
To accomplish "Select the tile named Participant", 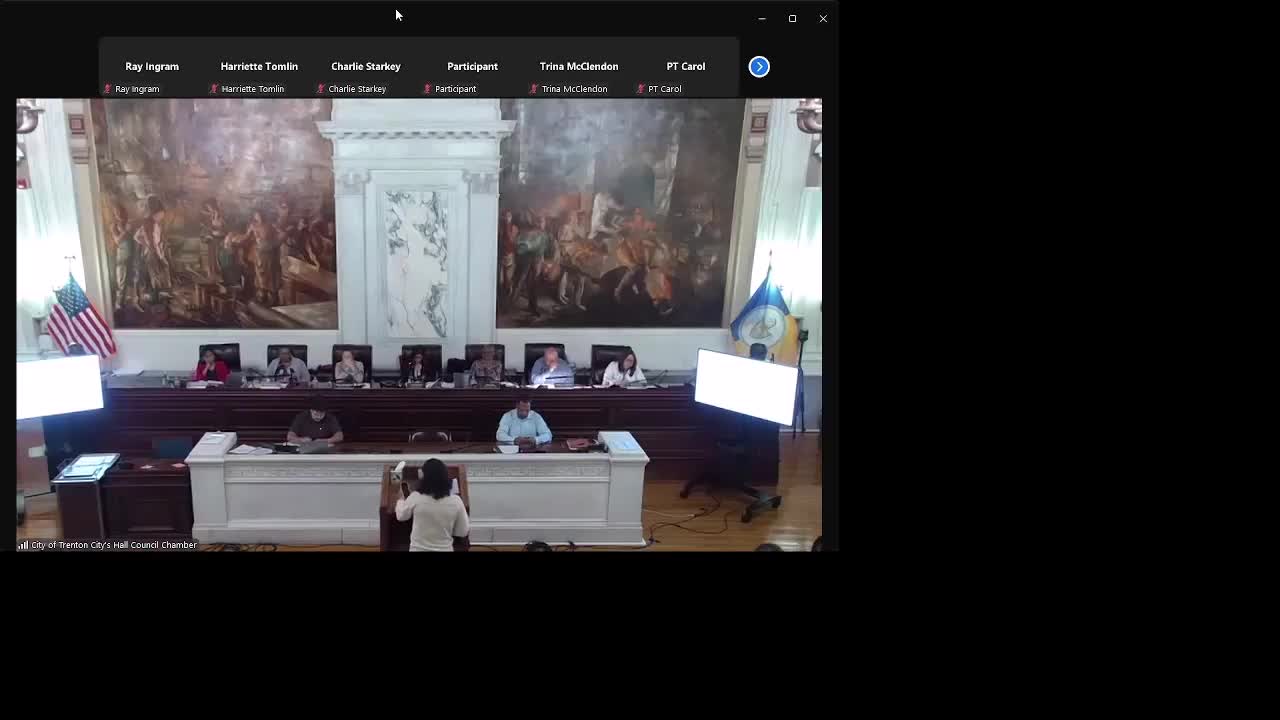I will click(472, 66).
